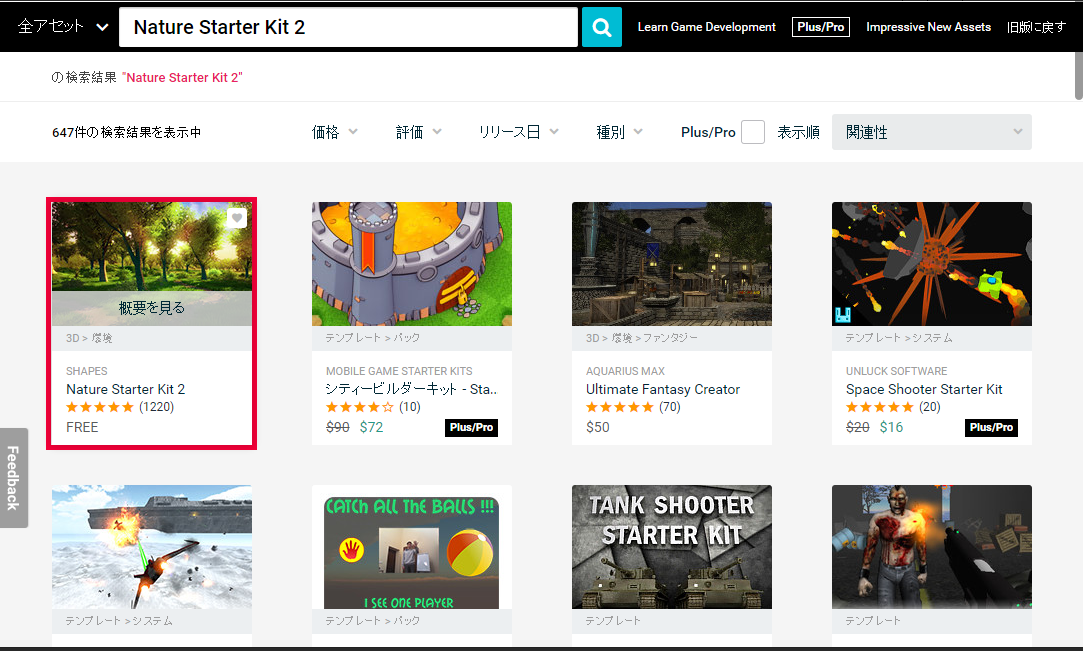1083x651 pixels.
Task: Click Plus/Pro badge on City Builder kit
Action: click(471, 427)
